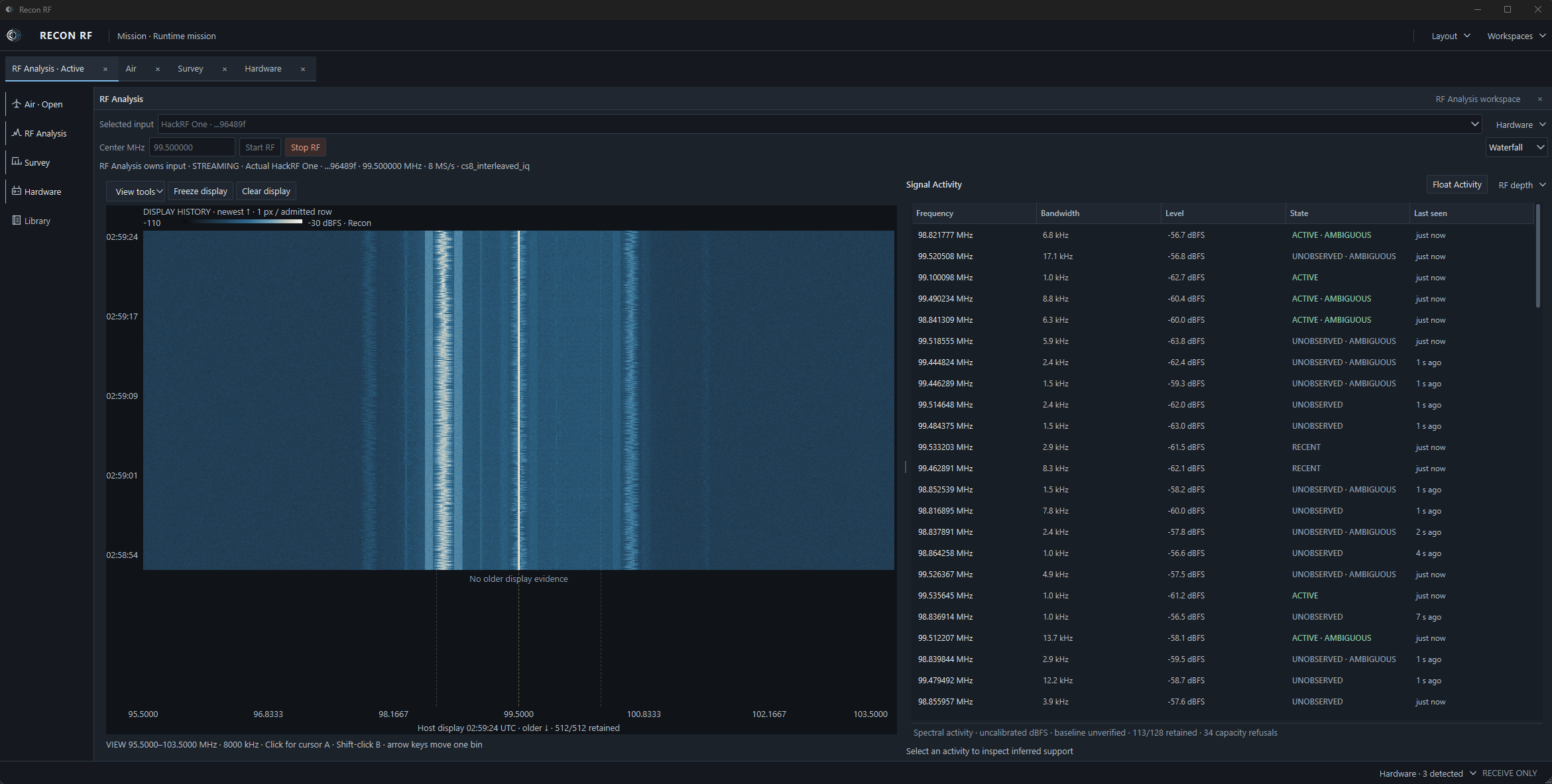Select the 99.100098 MHz activity row
The image size is (1552, 784).
coord(1223,278)
